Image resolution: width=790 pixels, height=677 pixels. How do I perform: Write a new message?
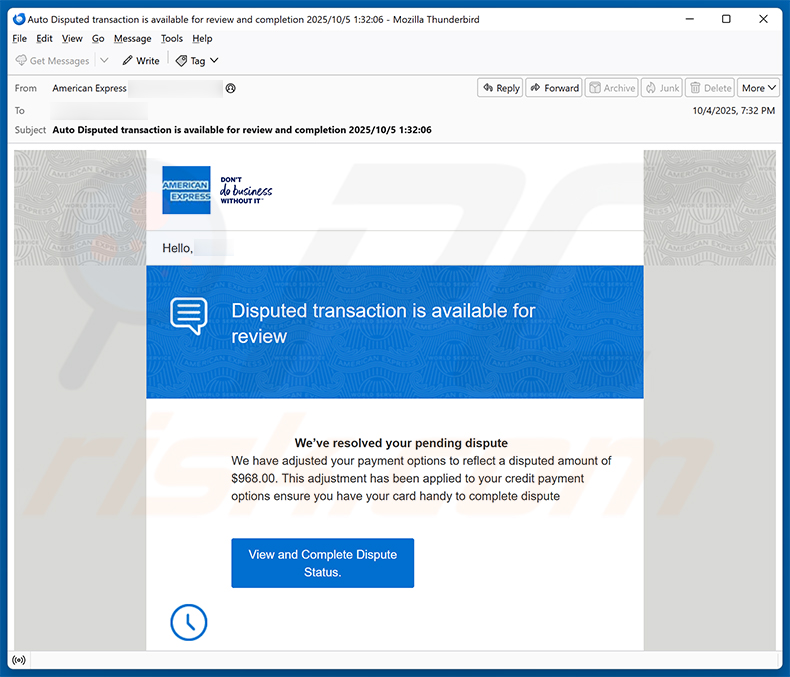coord(141,60)
